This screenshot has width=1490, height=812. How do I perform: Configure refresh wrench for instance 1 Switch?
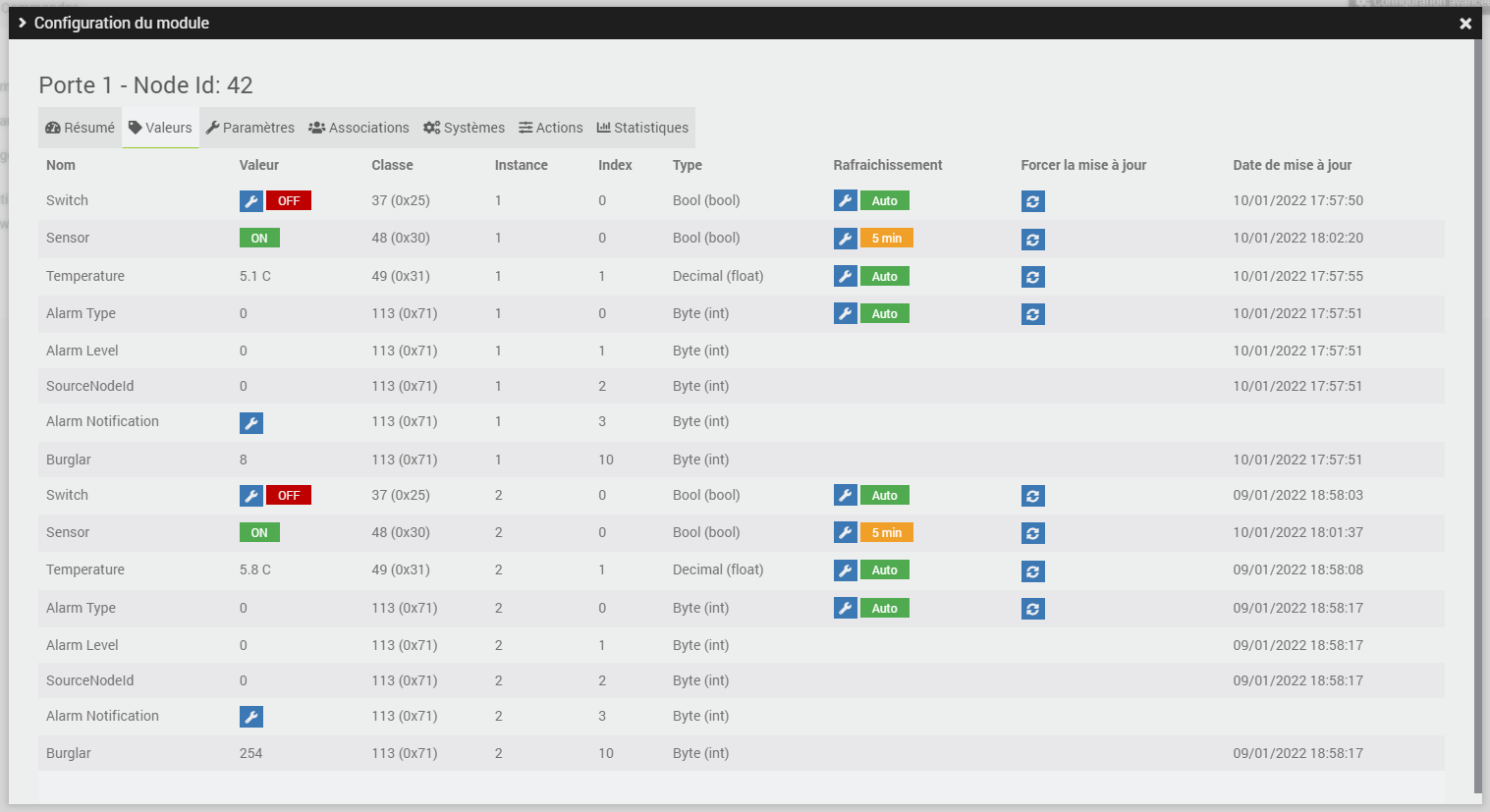coord(846,201)
